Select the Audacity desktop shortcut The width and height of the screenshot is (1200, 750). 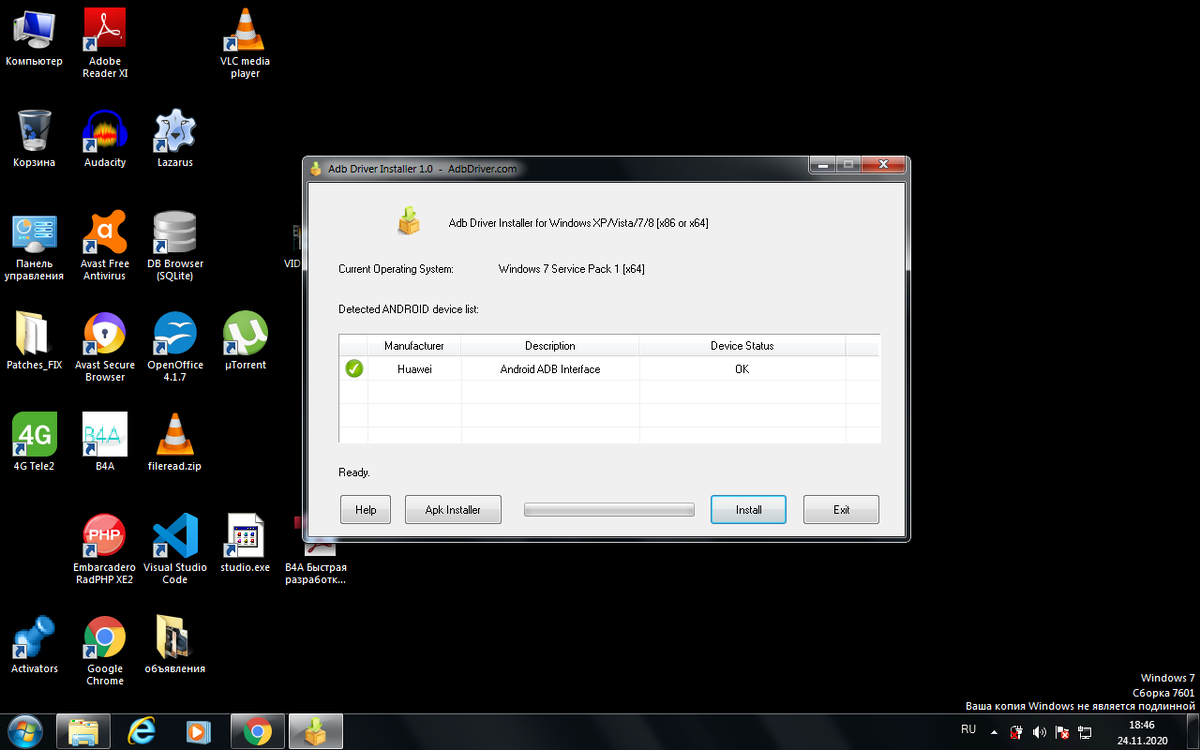pyautogui.click(x=105, y=139)
